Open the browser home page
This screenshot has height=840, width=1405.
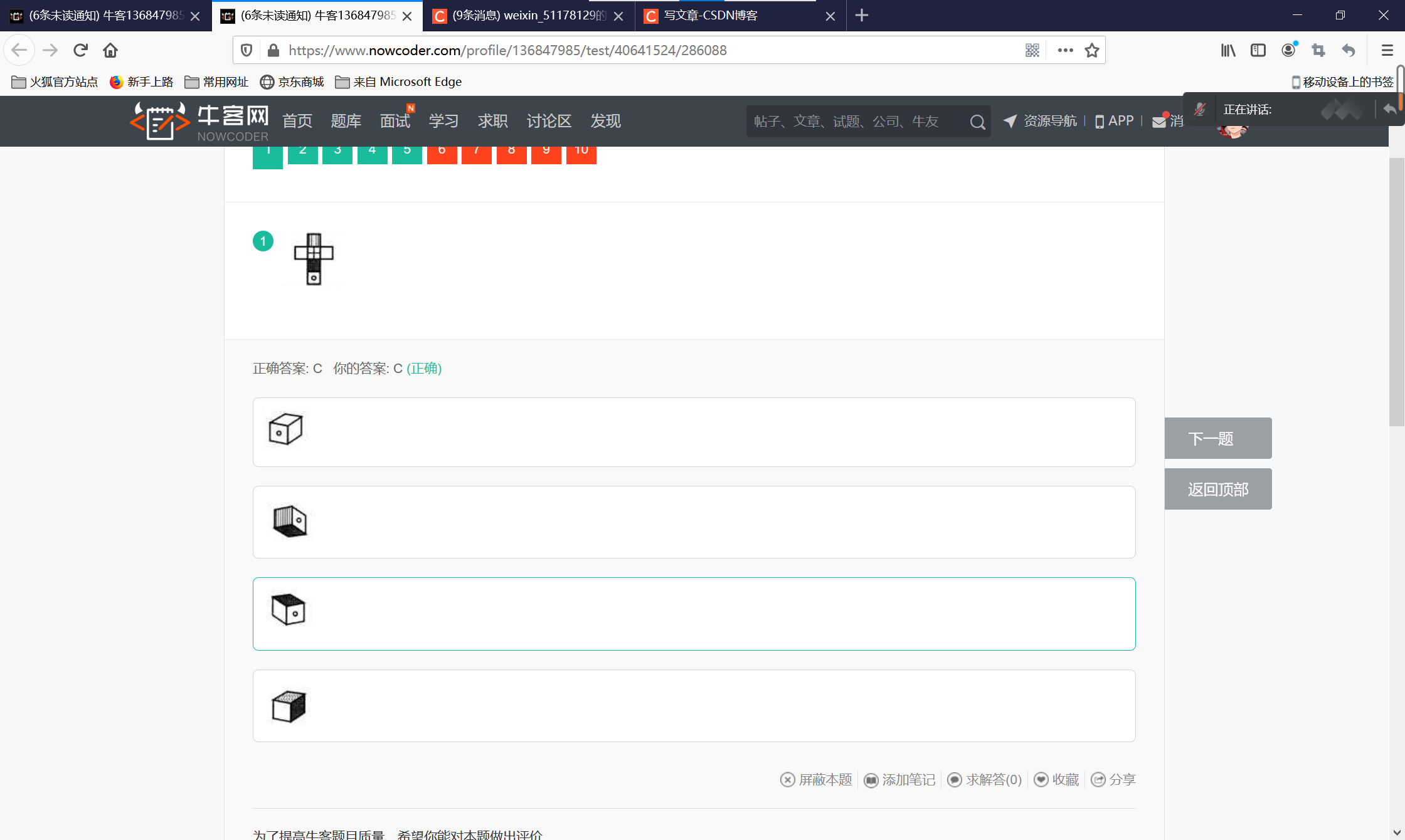[110, 50]
